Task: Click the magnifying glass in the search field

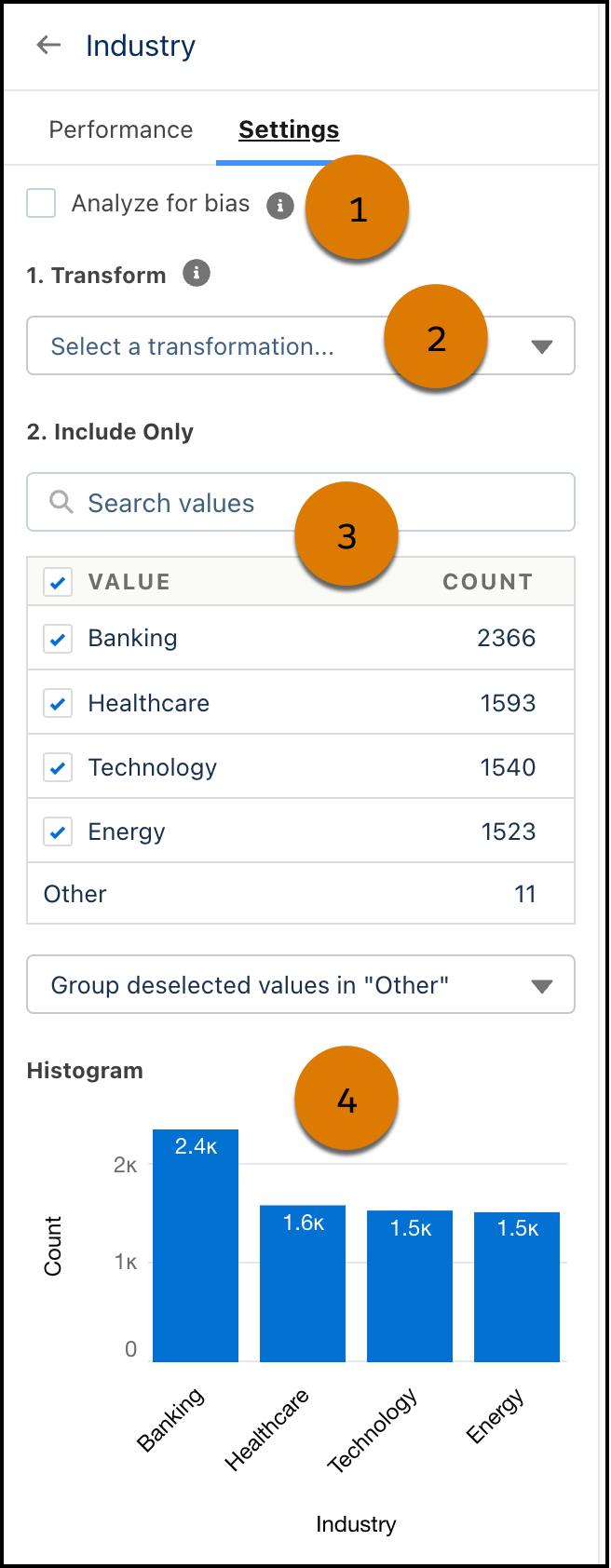Action: [61, 502]
